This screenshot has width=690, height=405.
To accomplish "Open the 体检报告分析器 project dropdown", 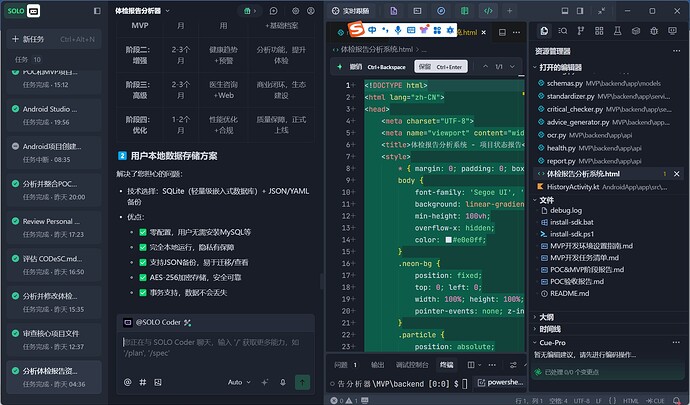I will (x=142, y=11).
